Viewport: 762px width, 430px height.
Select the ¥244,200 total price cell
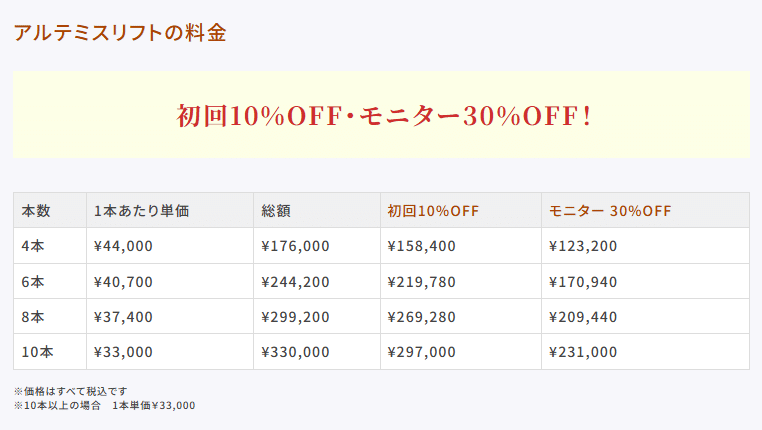pos(295,281)
